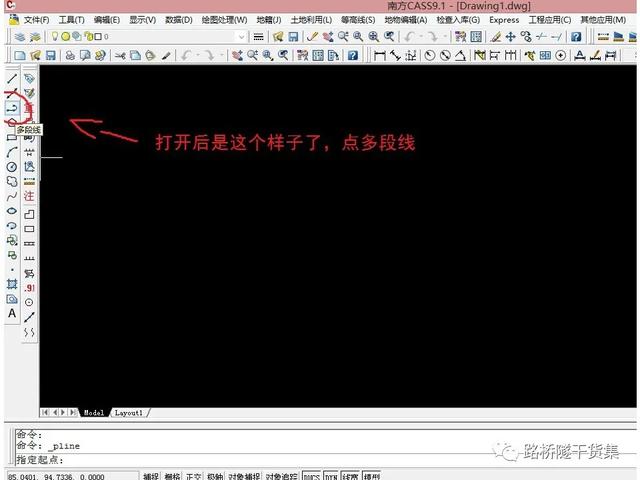Open the 地籍(J) menu
Viewport: 640px width, 480px height.
pos(269,20)
